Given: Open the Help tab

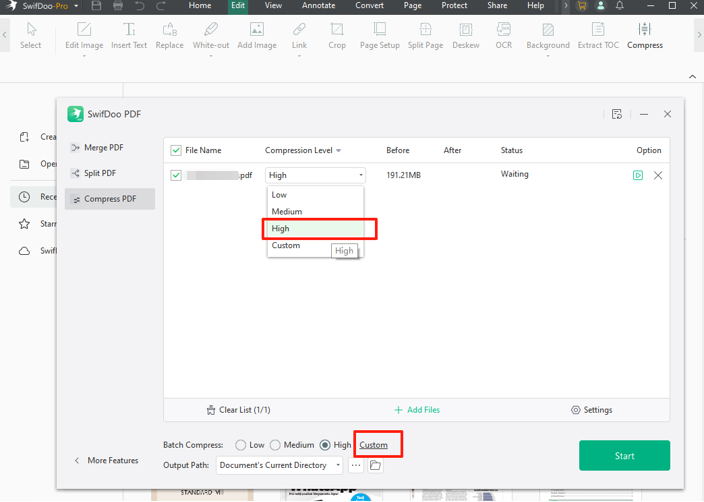Looking at the screenshot, I should tap(535, 6).
